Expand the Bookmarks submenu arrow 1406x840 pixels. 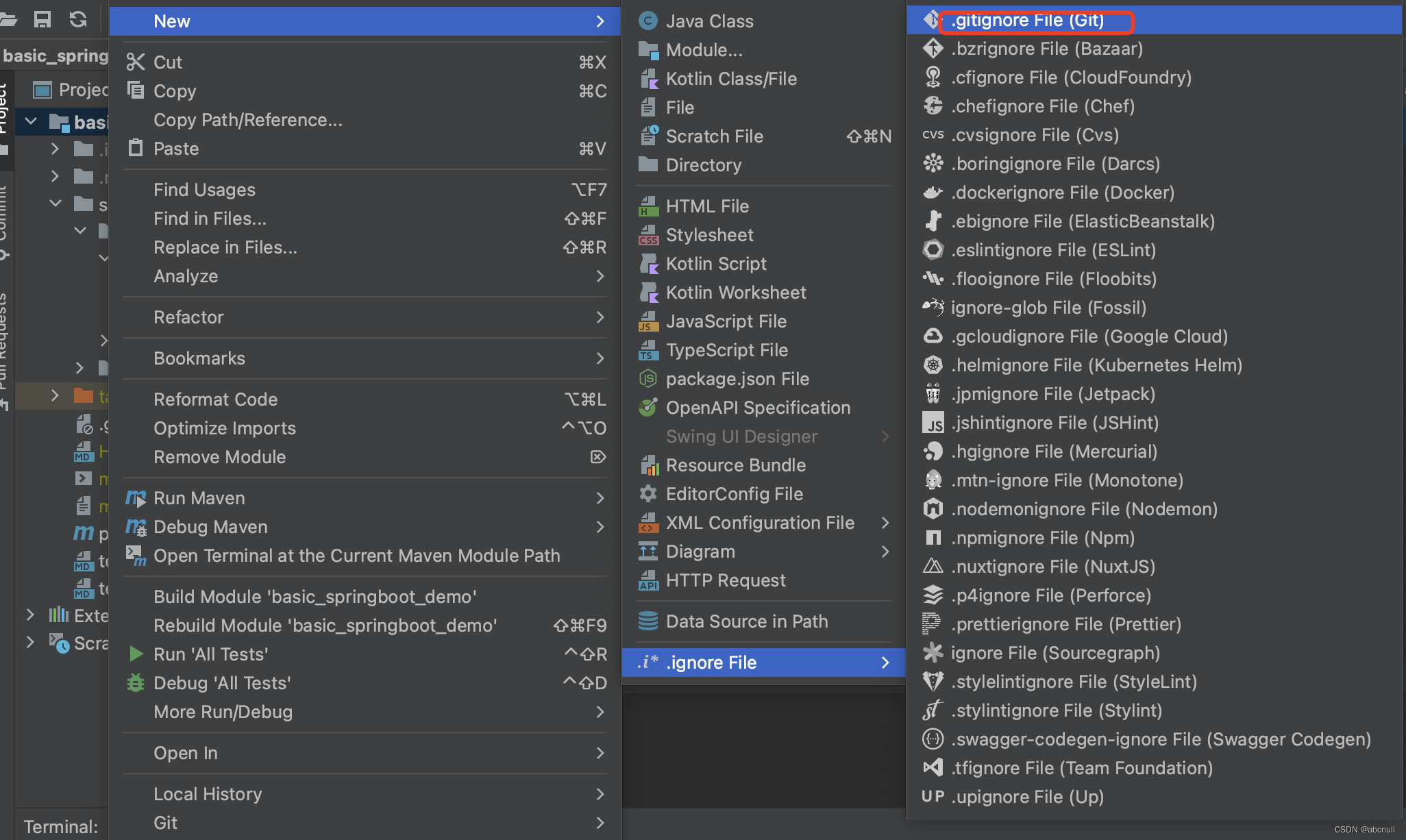600,358
